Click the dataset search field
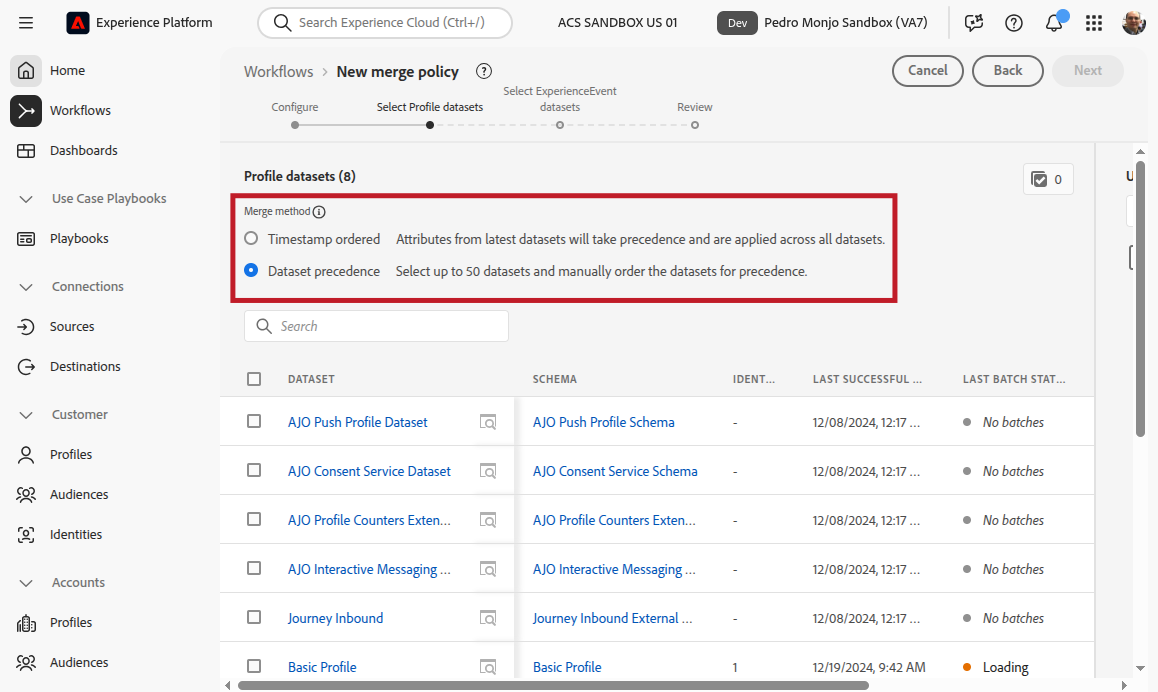The width and height of the screenshot is (1158, 692). (376, 326)
